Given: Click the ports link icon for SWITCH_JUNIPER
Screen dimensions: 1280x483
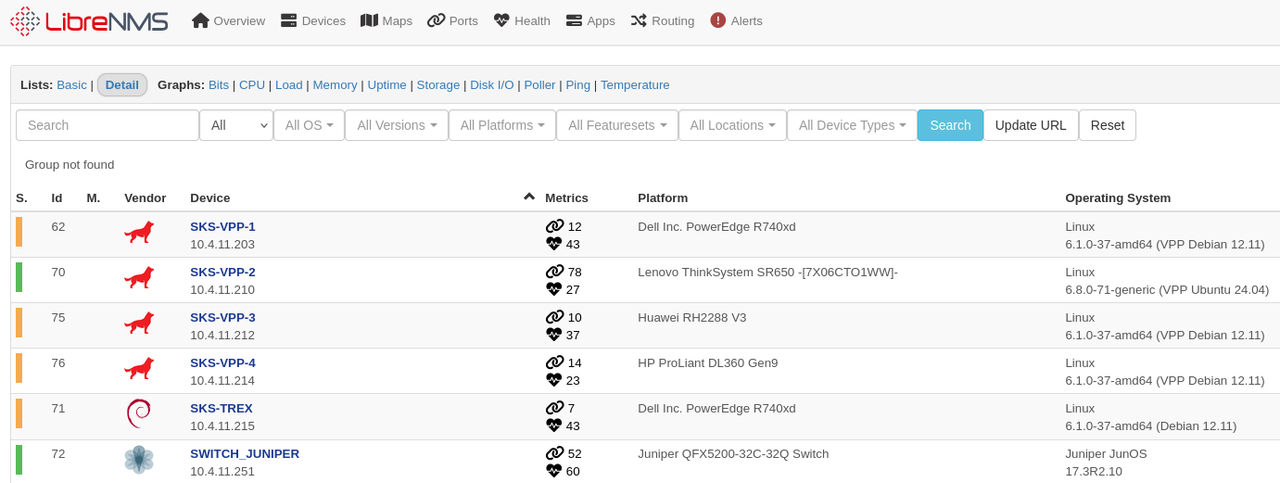Looking at the screenshot, I should pos(555,454).
